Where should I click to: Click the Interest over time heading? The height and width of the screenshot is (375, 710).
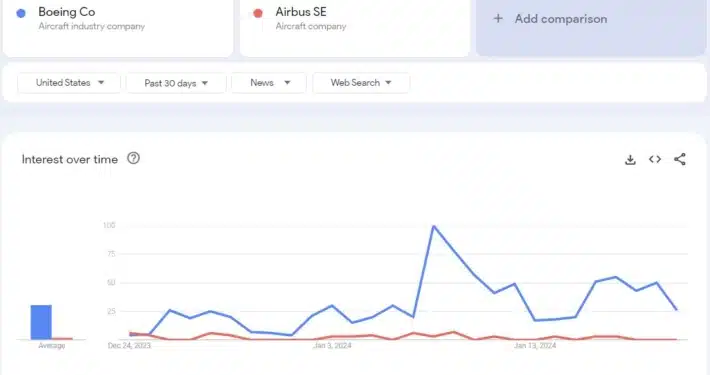tap(70, 159)
